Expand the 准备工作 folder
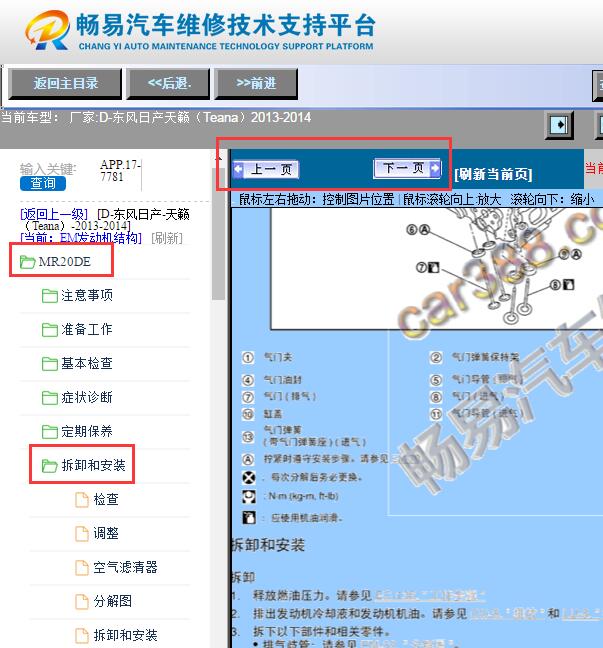603x648 pixels. pyautogui.click(x=87, y=329)
